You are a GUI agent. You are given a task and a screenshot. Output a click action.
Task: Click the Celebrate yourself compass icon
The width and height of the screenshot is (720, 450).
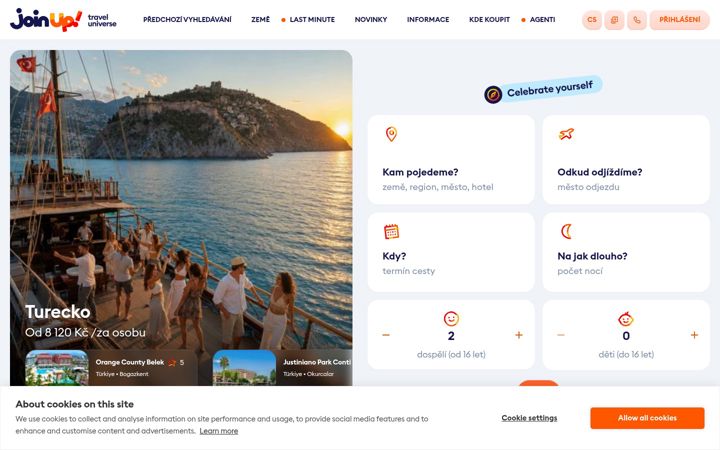pyautogui.click(x=493, y=95)
